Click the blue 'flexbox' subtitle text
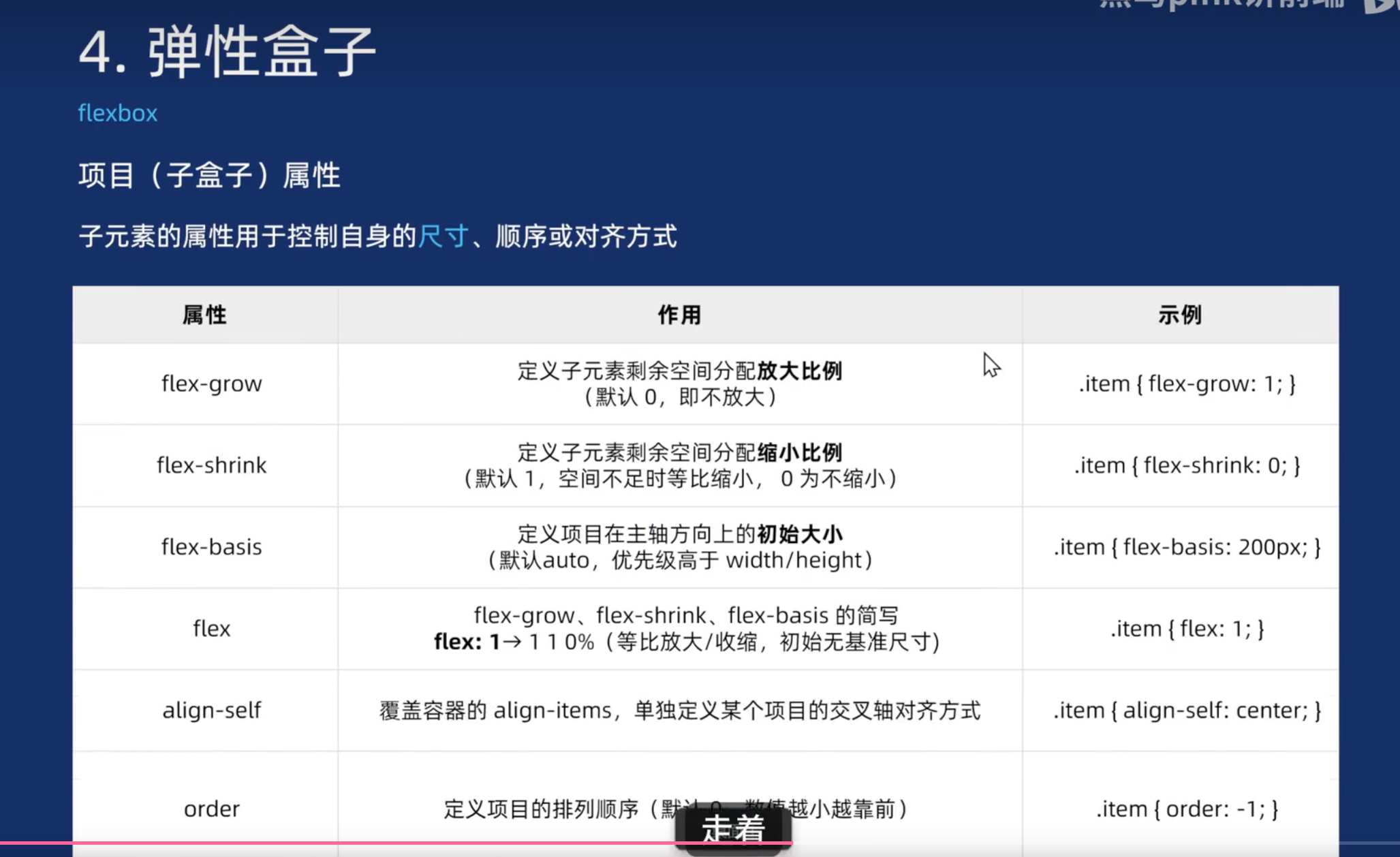The image size is (1400, 857). (117, 113)
